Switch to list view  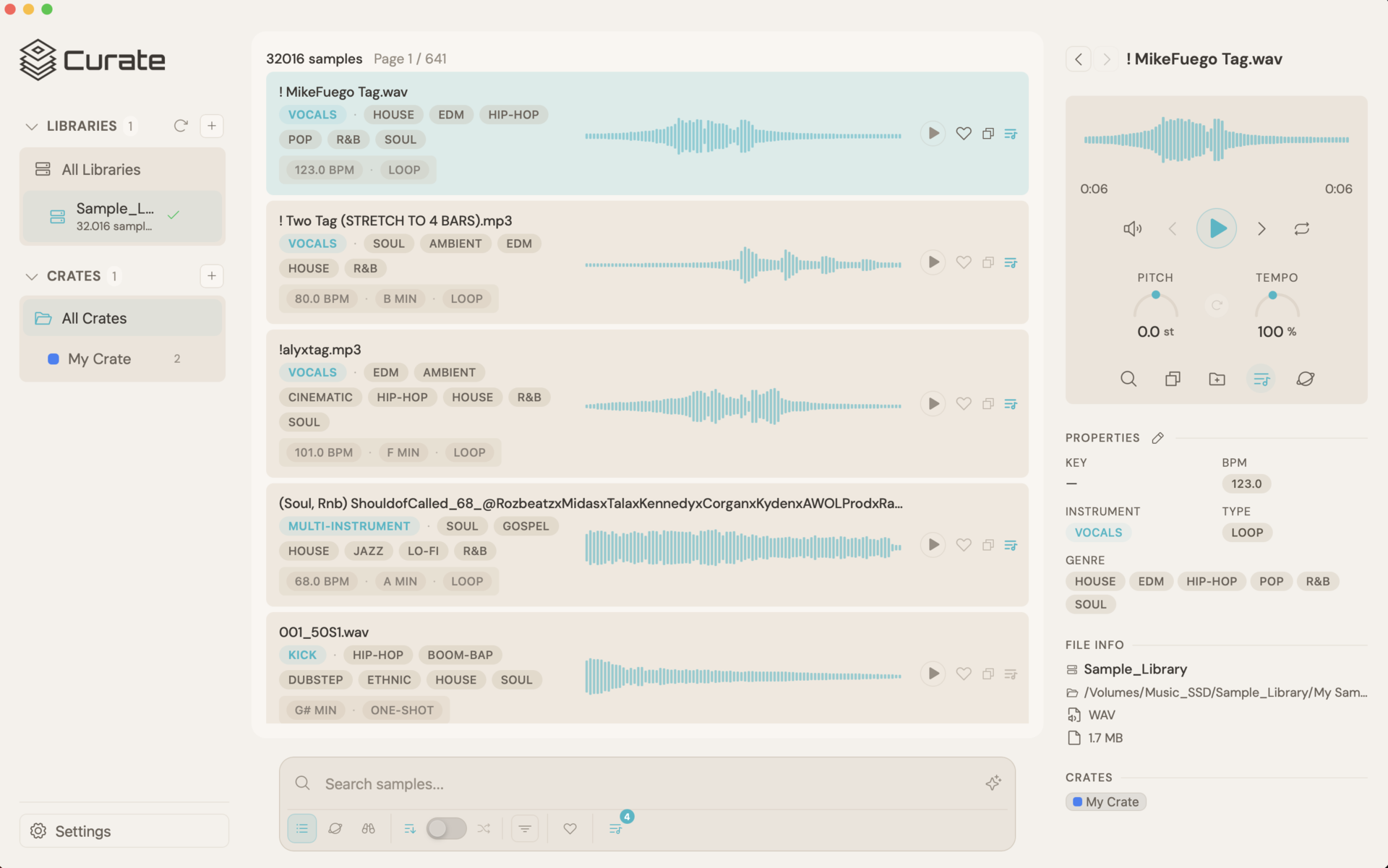point(302,829)
